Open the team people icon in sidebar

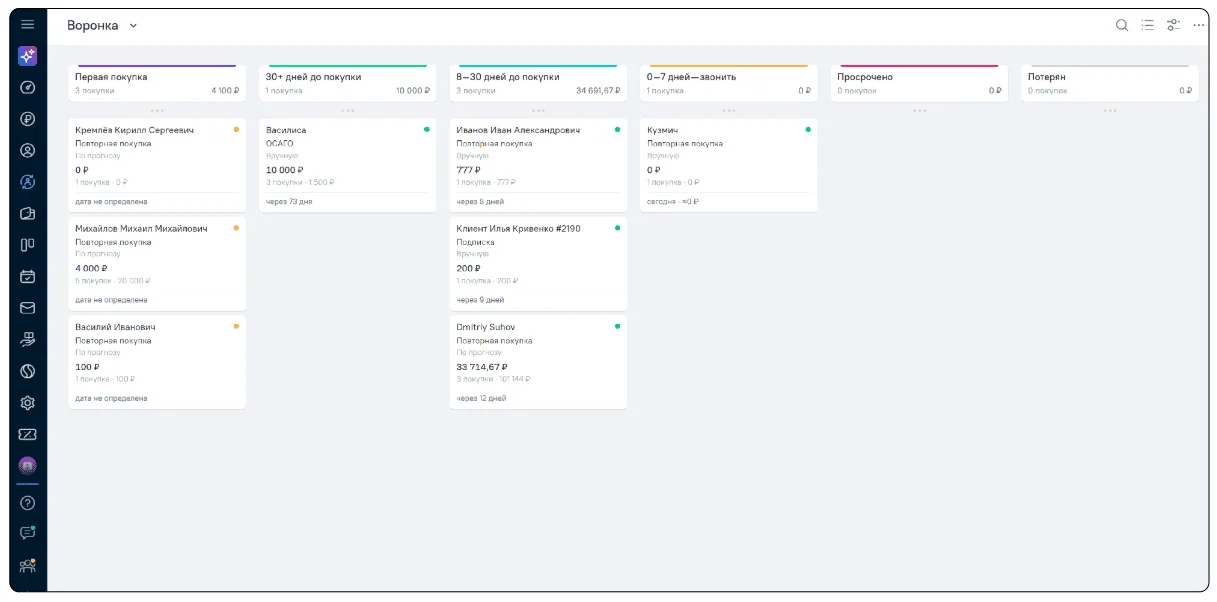(27, 566)
